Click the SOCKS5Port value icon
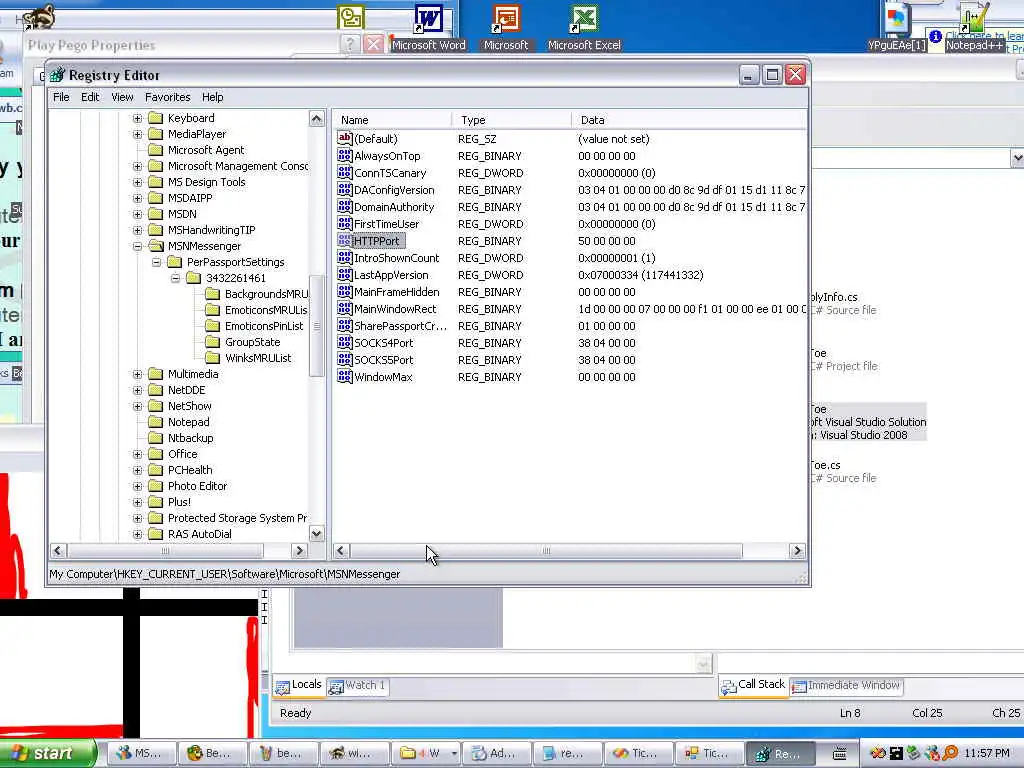The width and height of the screenshot is (1024, 768). pyautogui.click(x=344, y=359)
